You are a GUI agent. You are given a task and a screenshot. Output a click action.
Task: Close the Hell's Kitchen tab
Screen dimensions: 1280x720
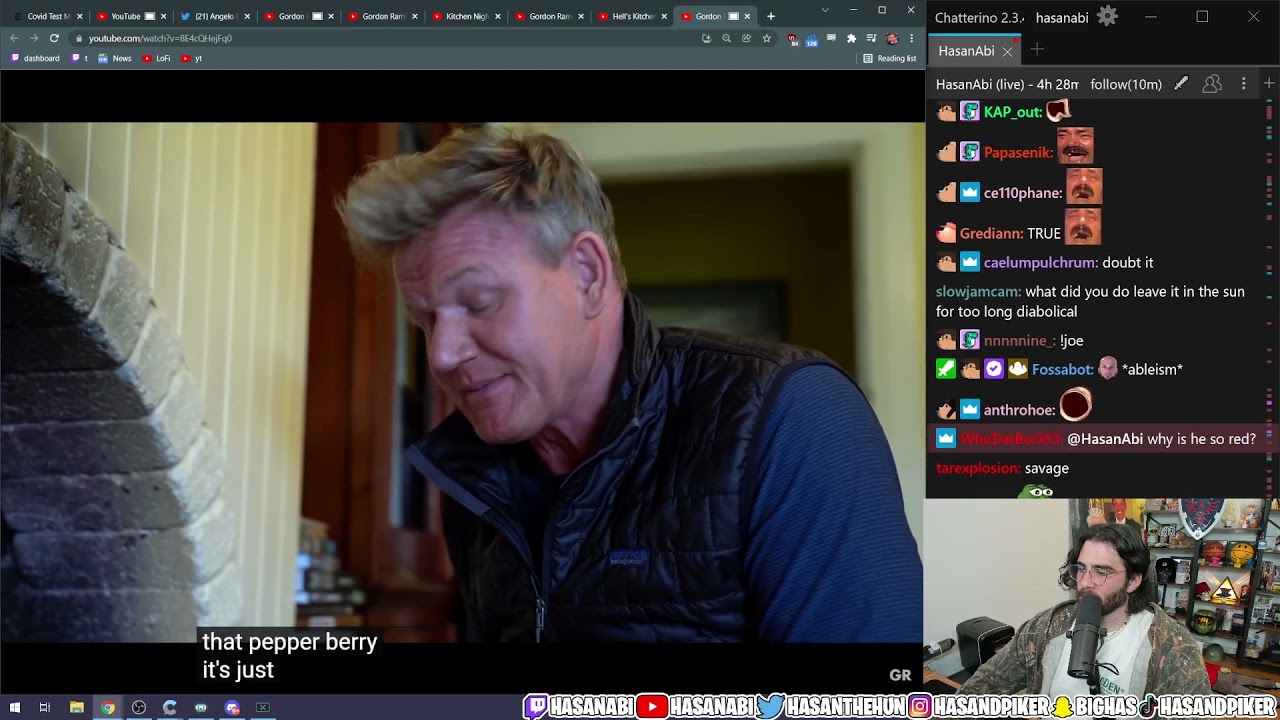pos(663,16)
